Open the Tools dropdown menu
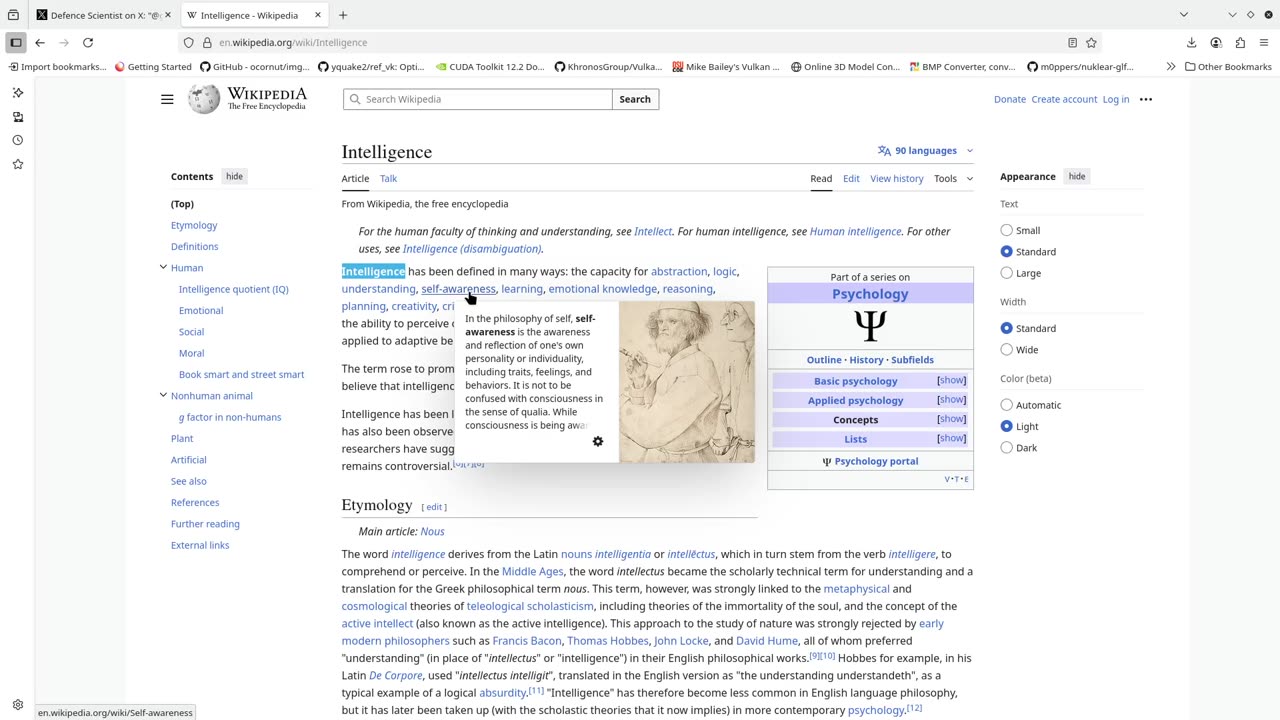The image size is (1280, 720). [953, 179]
